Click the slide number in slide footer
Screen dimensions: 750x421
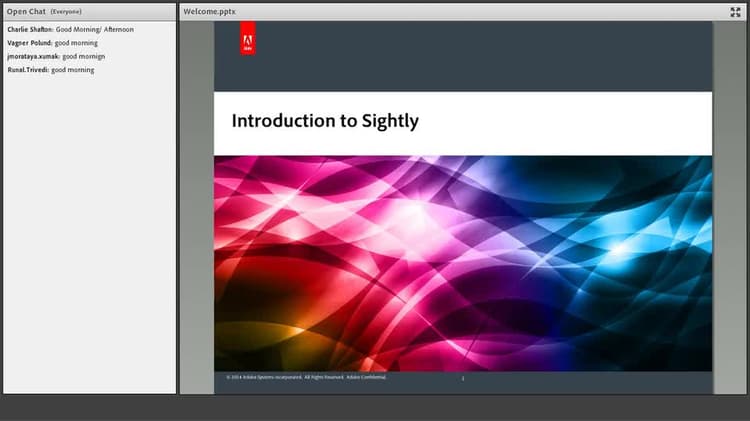[463, 378]
